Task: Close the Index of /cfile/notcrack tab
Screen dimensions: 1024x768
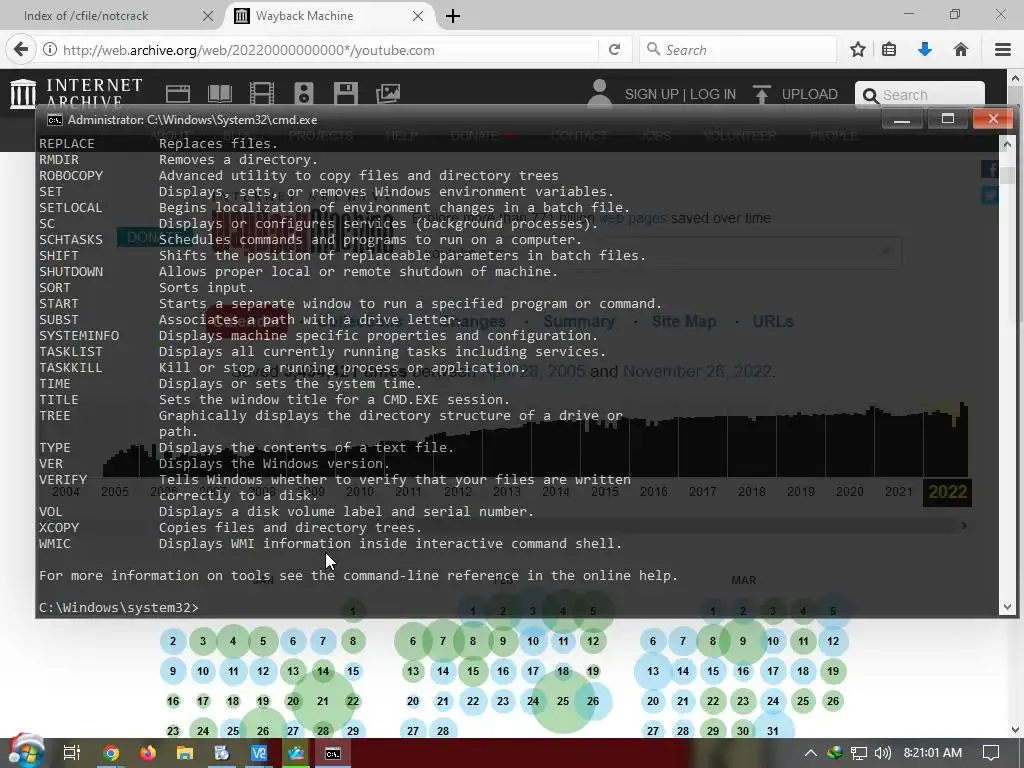Action: click(x=208, y=16)
